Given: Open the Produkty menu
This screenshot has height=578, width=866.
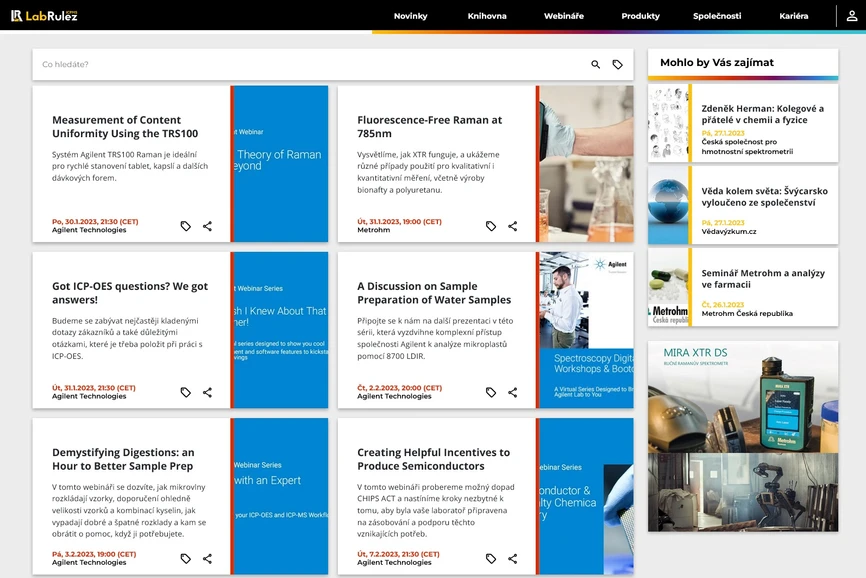Looking at the screenshot, I should [641, 16].
